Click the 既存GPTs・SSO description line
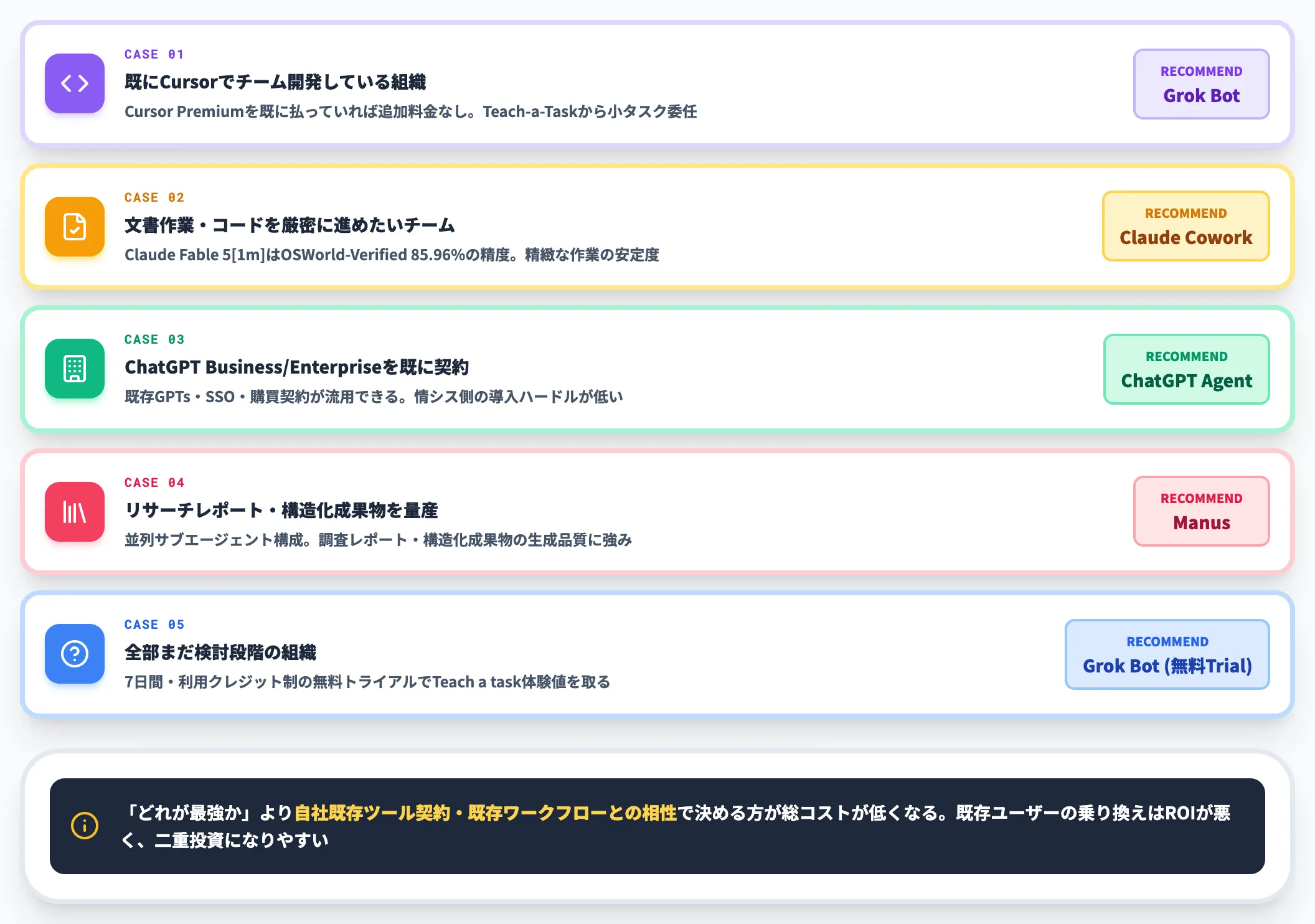 (374, 397)
